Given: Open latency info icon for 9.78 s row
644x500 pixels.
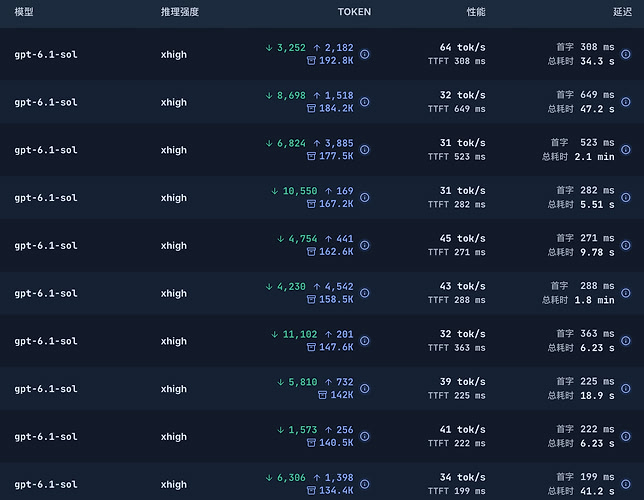Looking at the screenshot, I should point(626,245).
